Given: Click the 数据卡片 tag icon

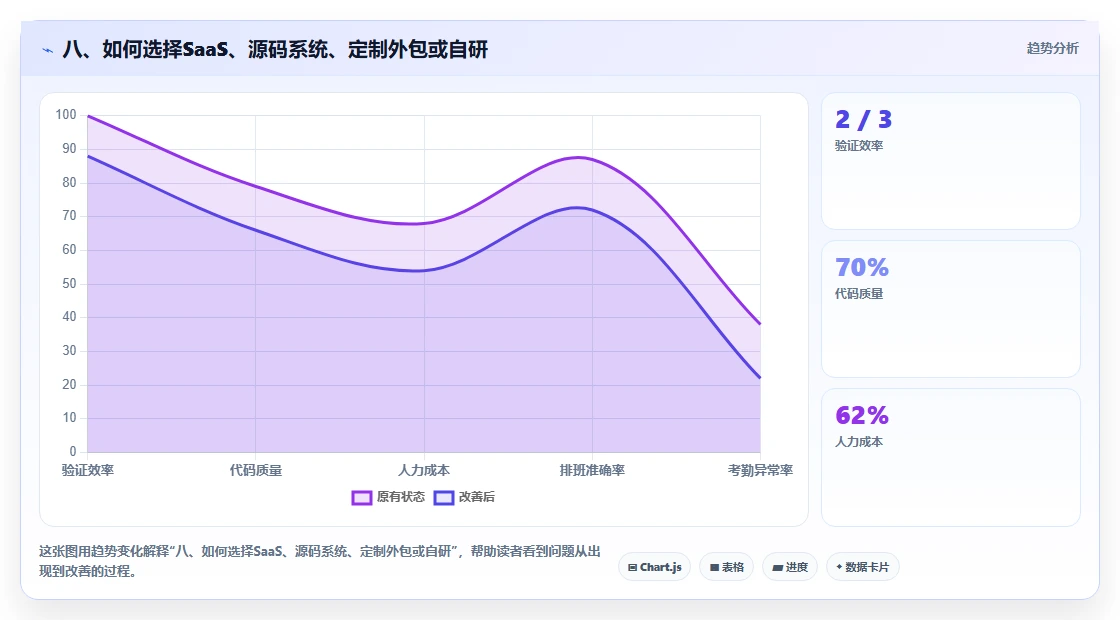Looking at the screenshot, I should point(839,567).
